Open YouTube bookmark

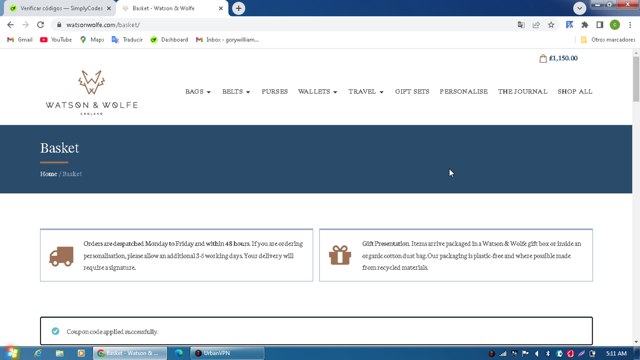(56, 40)
